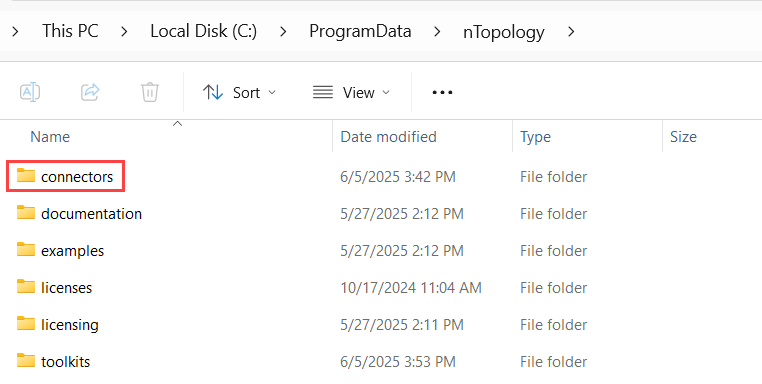Click the Type column header

pyautogui.click(x=535, y=137)
